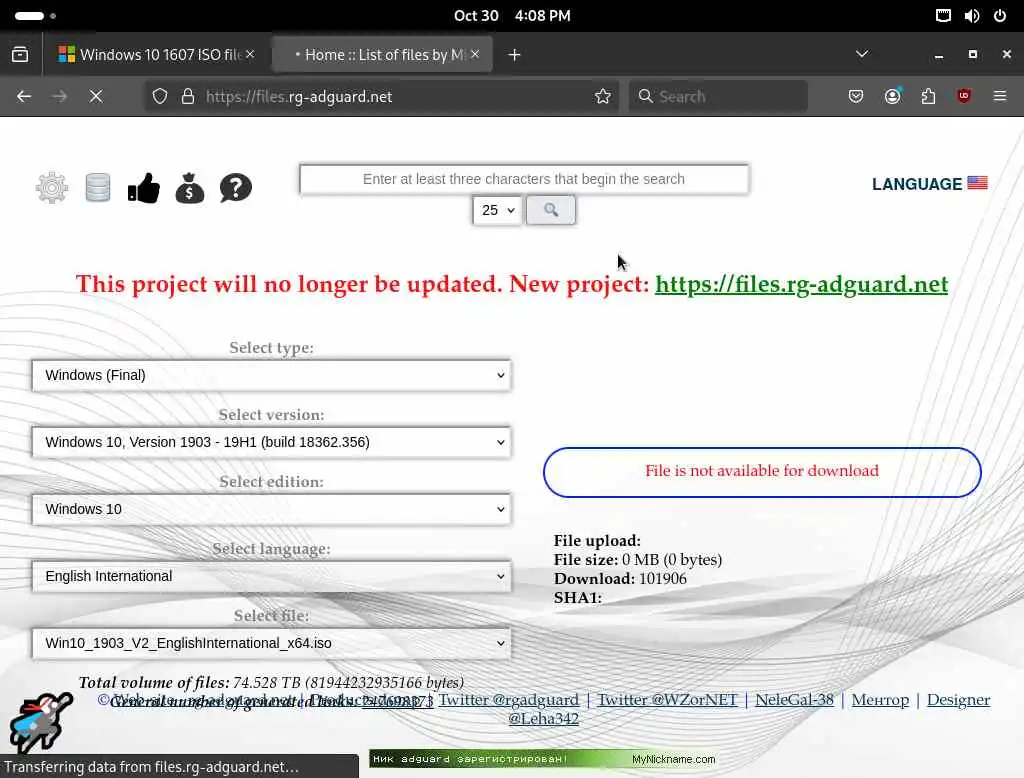Open the Select file dropdown

[x=271, y=643]
